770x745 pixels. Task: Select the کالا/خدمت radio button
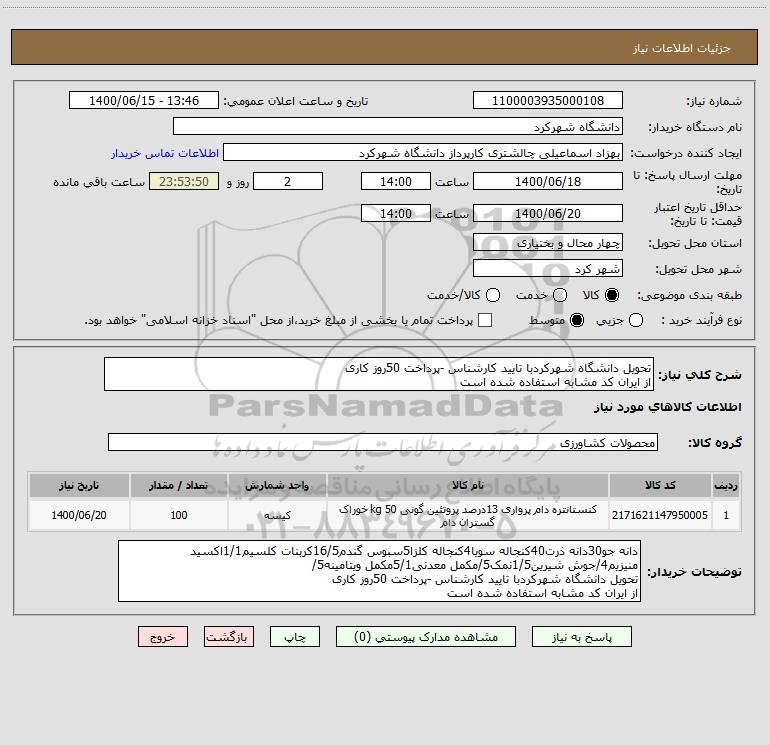coord(493,295)
